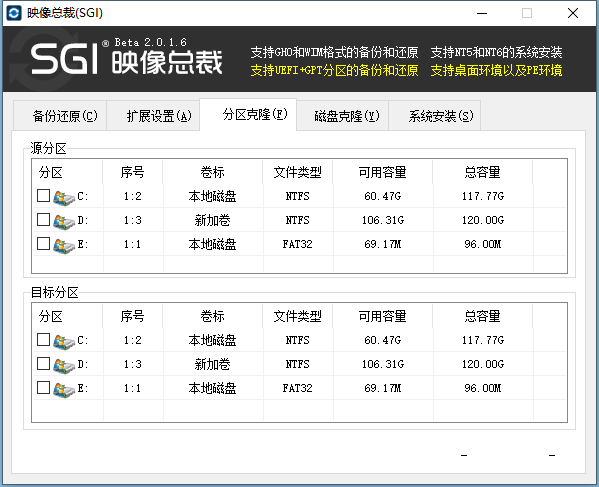Select target partition D: checkbox
599x487 pixels.
coord(44,364)
